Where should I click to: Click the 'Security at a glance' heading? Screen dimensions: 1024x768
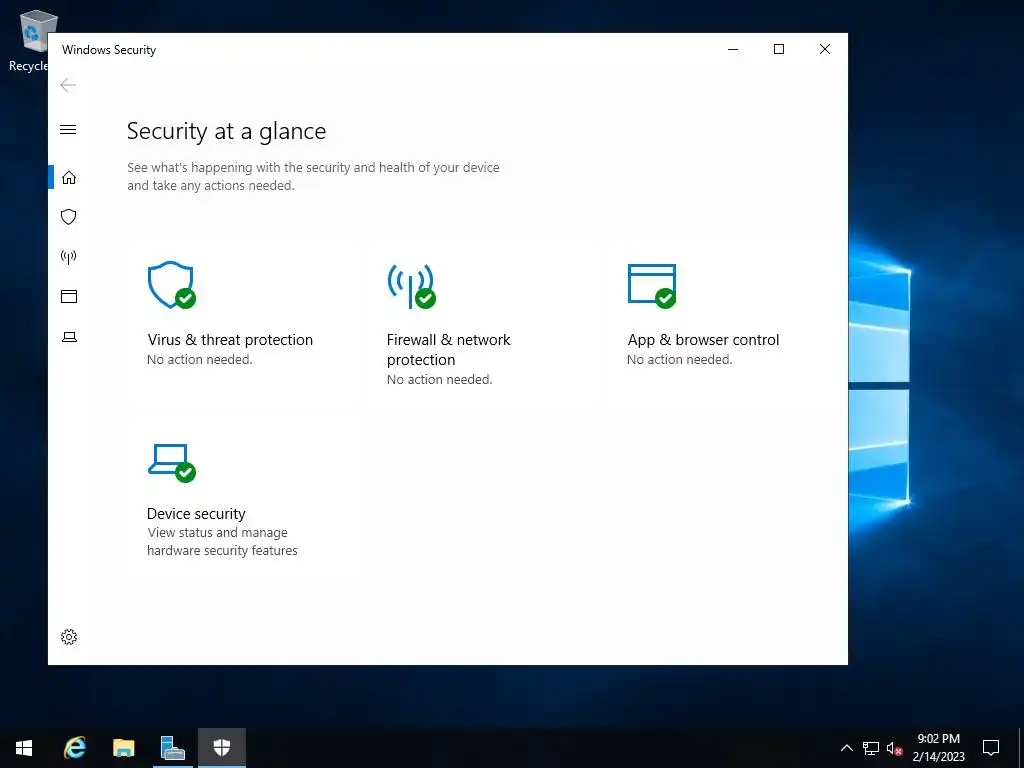pos(226,131)
